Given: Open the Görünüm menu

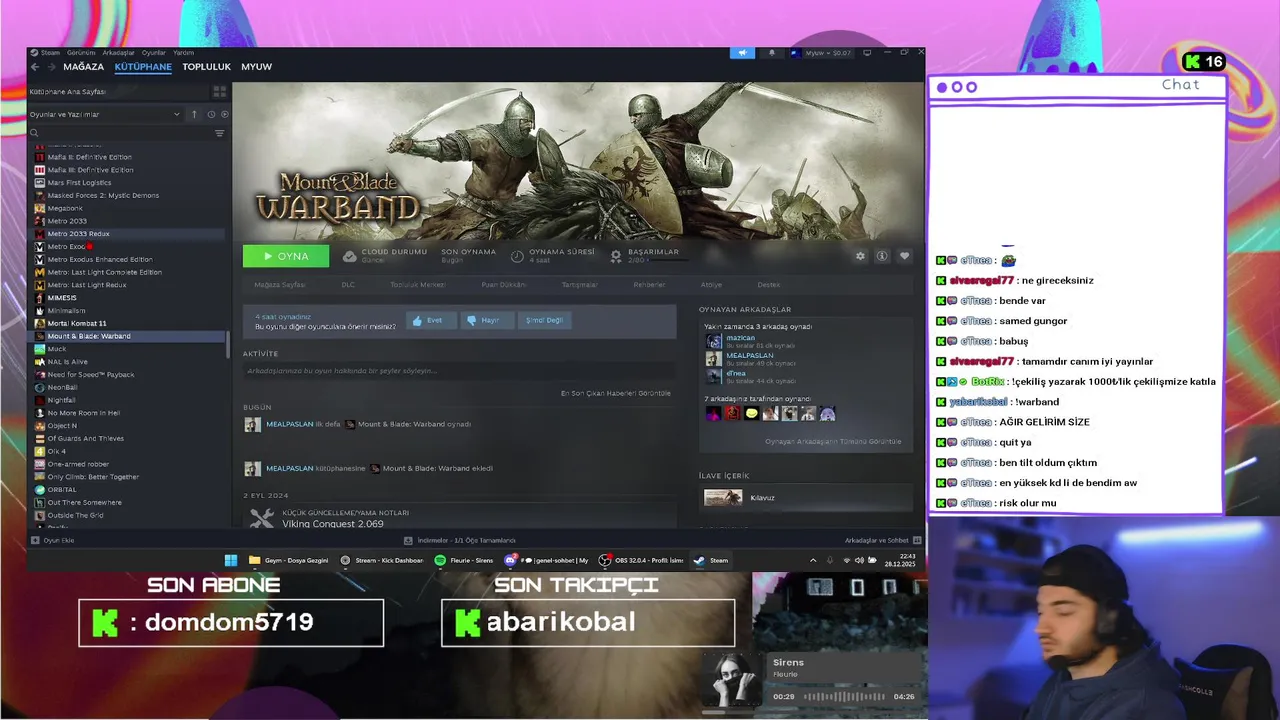Looking at the screenshot, I should coord(81,53).
